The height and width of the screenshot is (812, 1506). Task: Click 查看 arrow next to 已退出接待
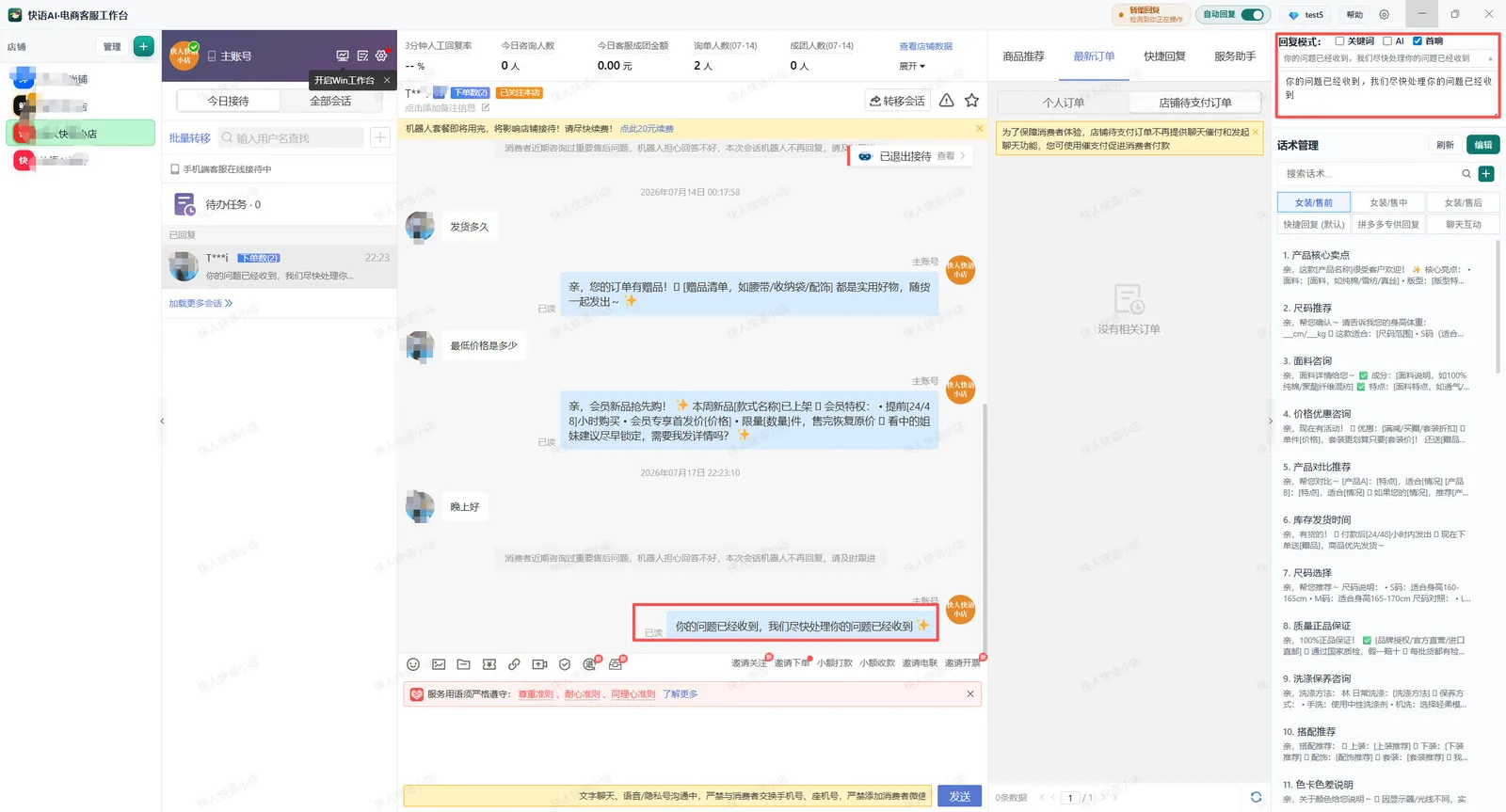coord(952,156)
